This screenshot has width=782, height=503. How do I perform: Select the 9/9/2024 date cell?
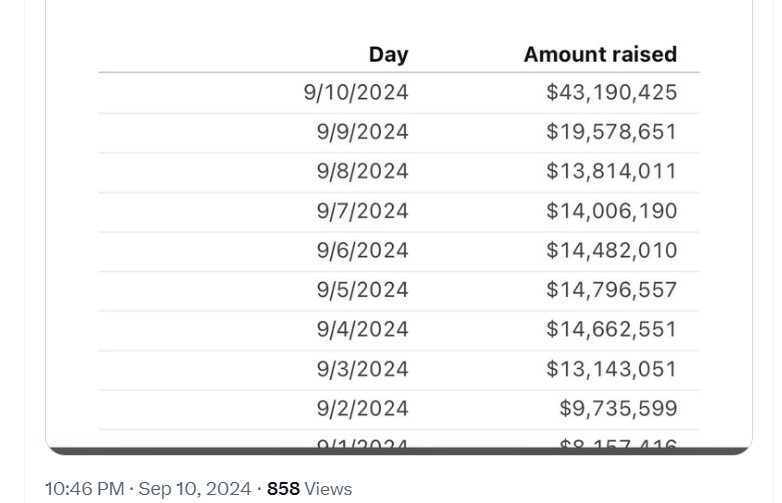(363, 132)
